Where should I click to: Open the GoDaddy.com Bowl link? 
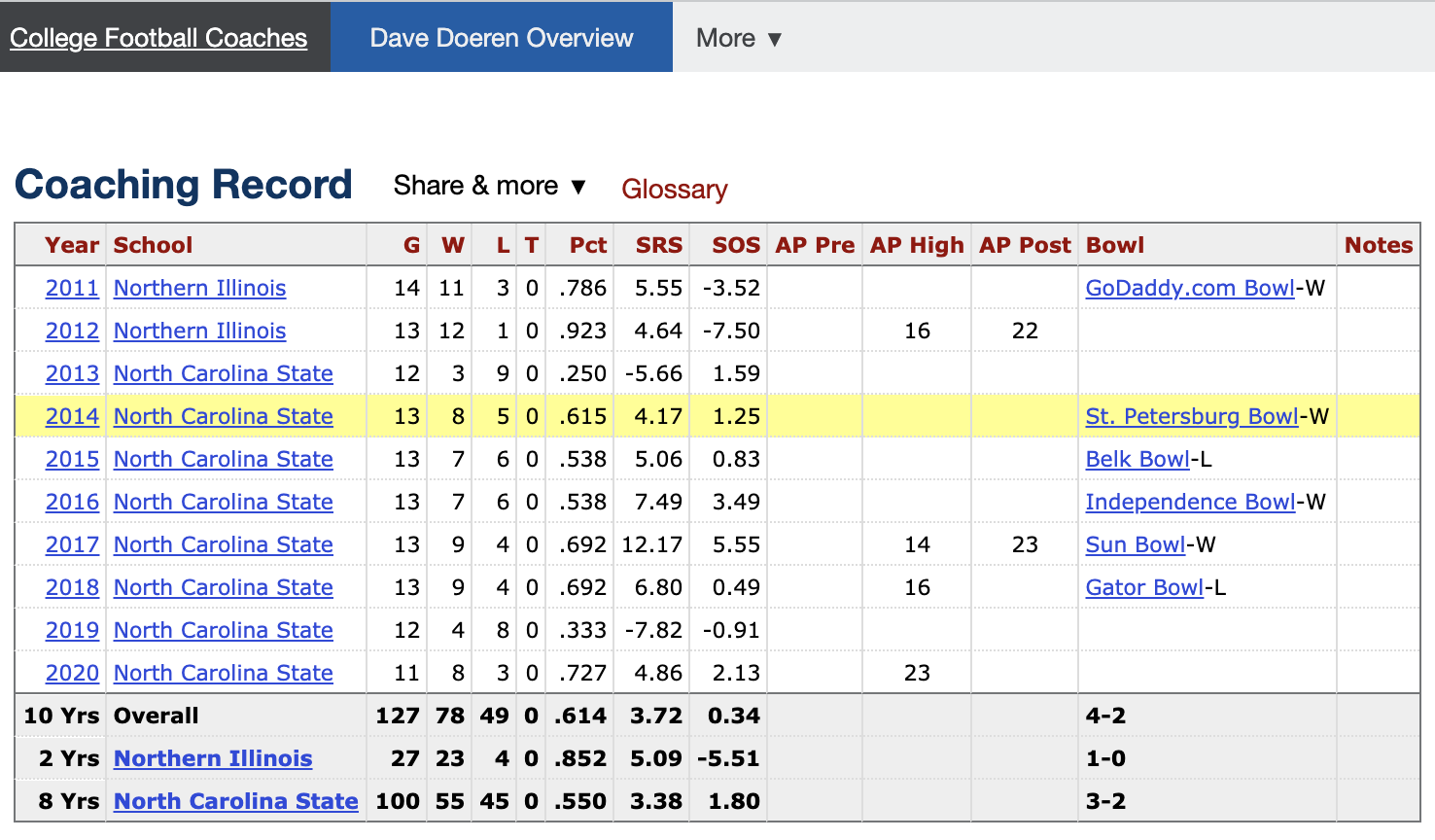coord(1189,288)
